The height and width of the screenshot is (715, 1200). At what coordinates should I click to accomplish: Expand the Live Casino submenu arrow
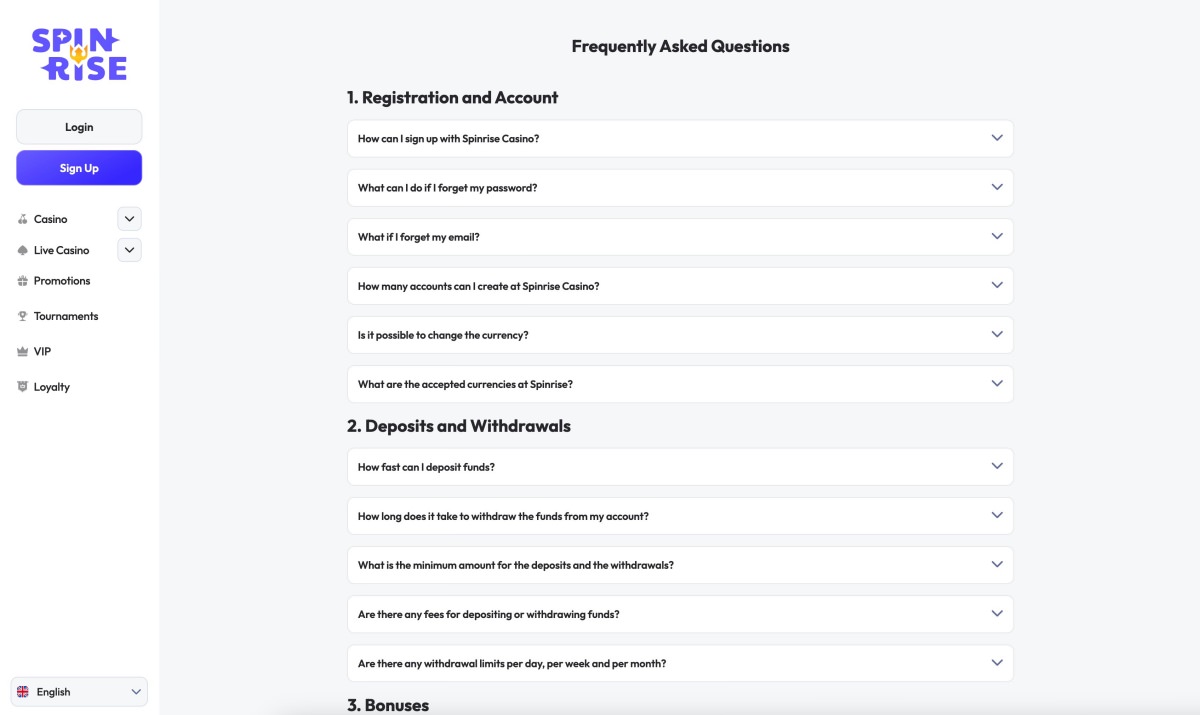129,250
